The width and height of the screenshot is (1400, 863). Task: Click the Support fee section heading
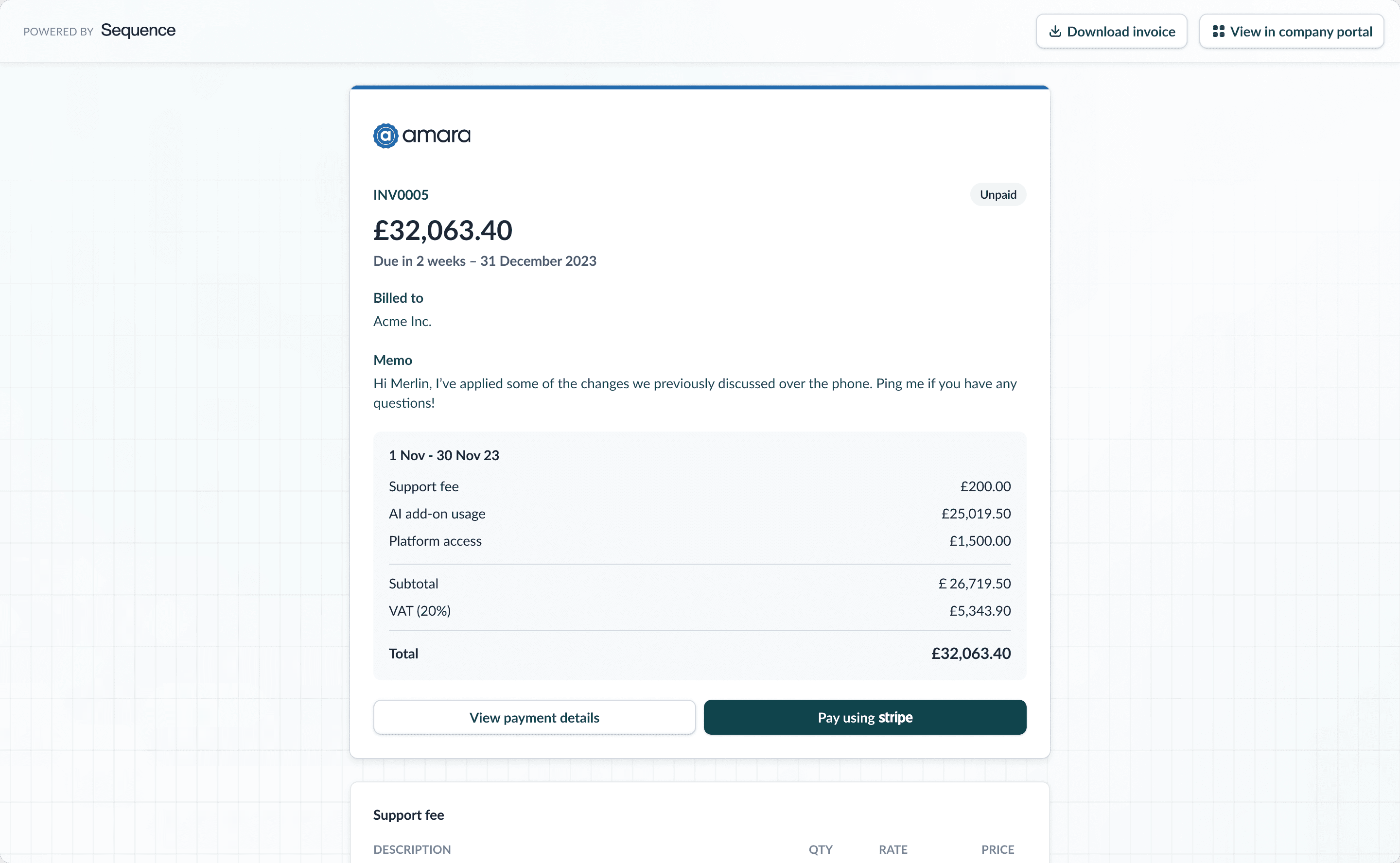409,815
